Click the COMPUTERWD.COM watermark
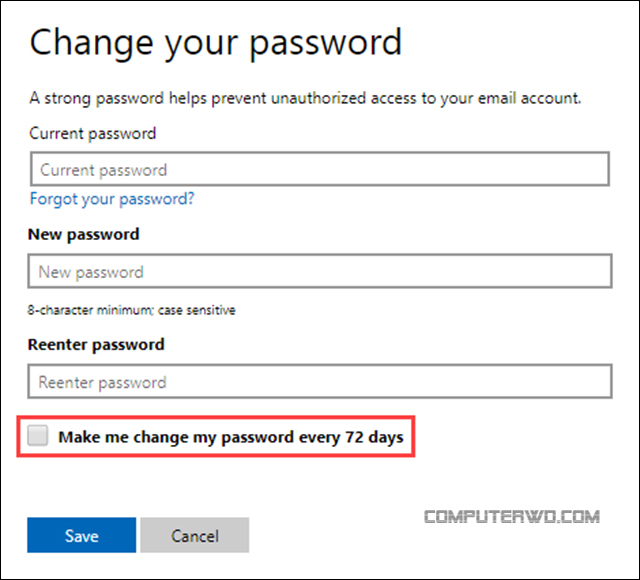640x580 pixels. pyautogui.click(x=512, y=517)
